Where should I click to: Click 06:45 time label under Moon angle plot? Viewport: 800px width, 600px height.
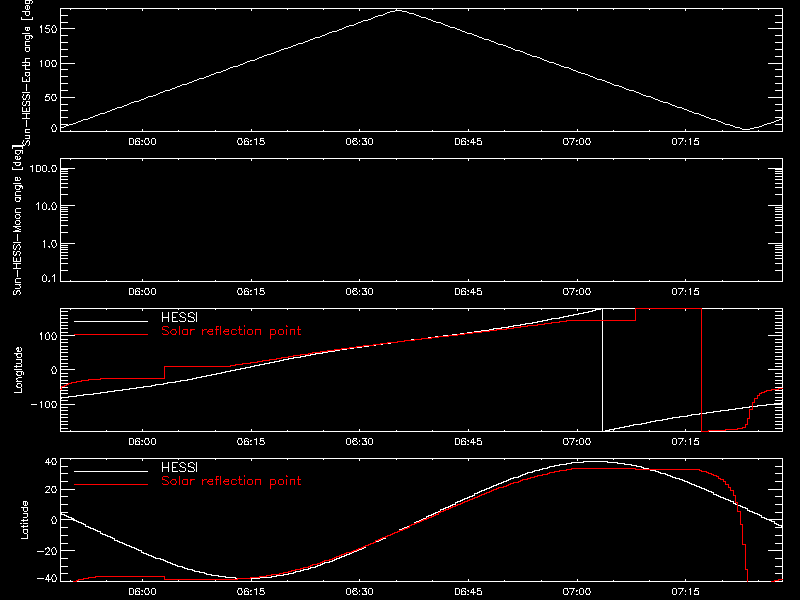[x=468, y=292]
